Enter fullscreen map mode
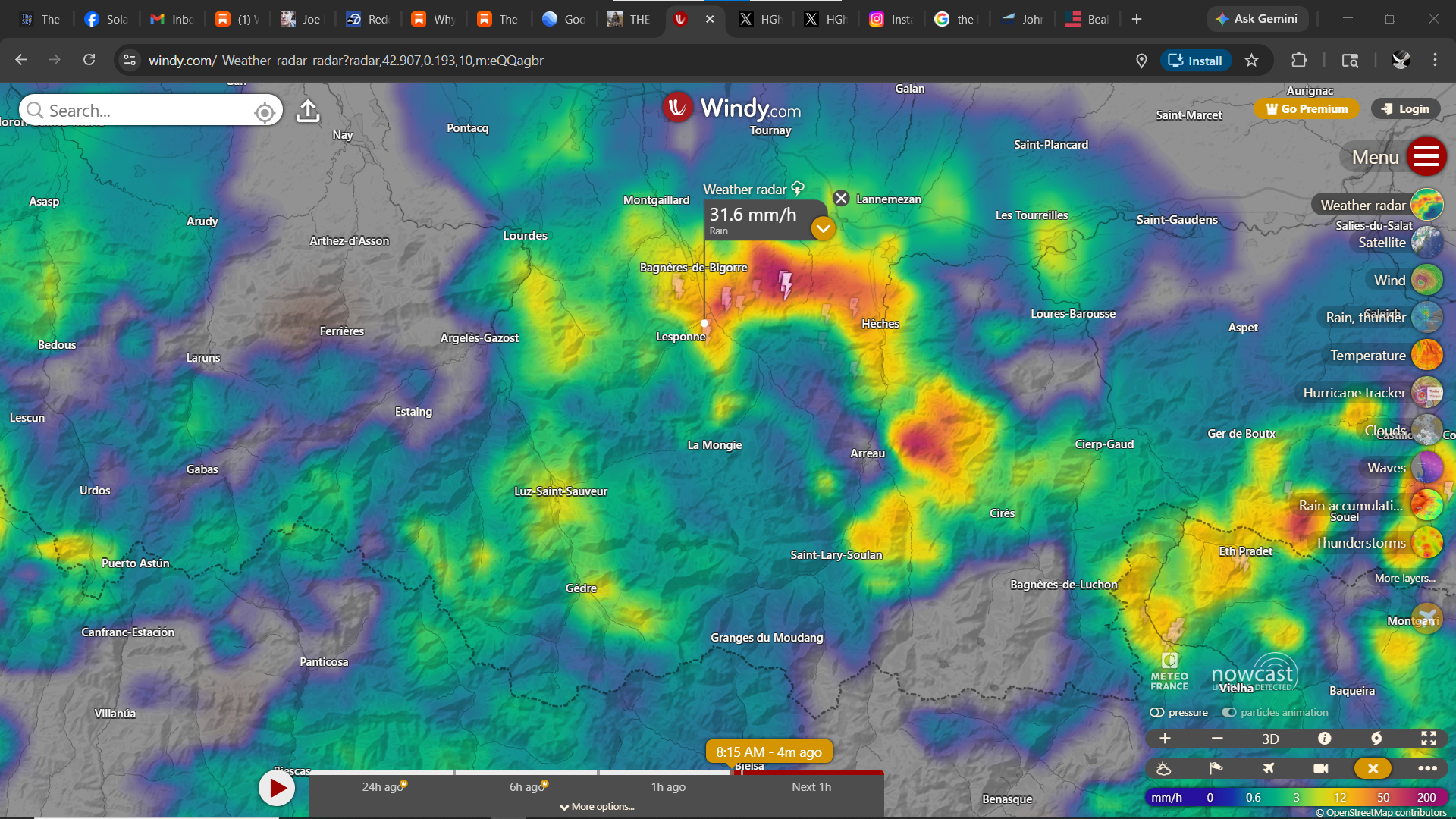Image resolution: width=1456 pixels, height=819 pixels. [x=1429, y=739]
